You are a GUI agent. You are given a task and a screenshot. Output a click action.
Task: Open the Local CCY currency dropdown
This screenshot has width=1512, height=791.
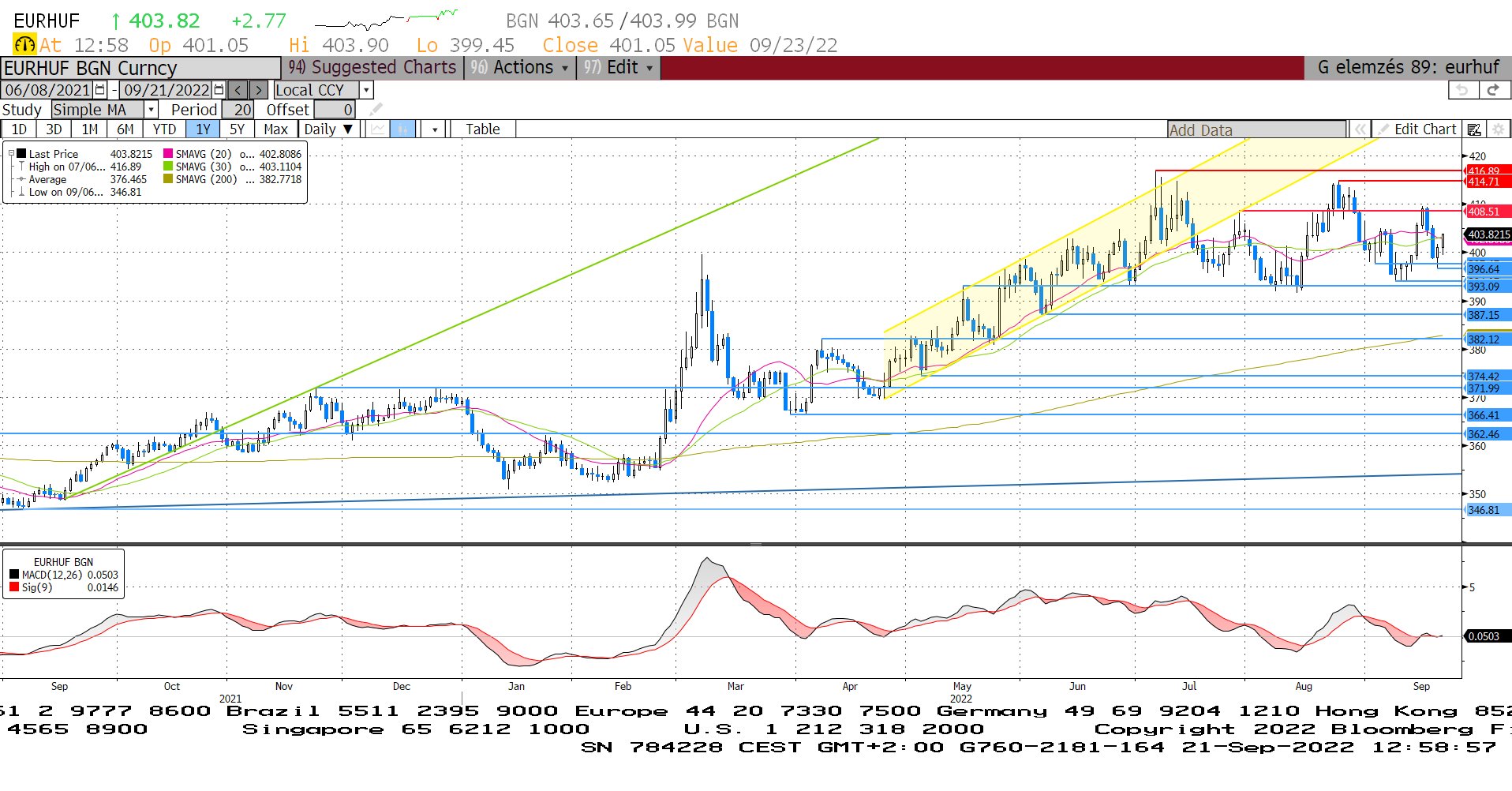366,90
